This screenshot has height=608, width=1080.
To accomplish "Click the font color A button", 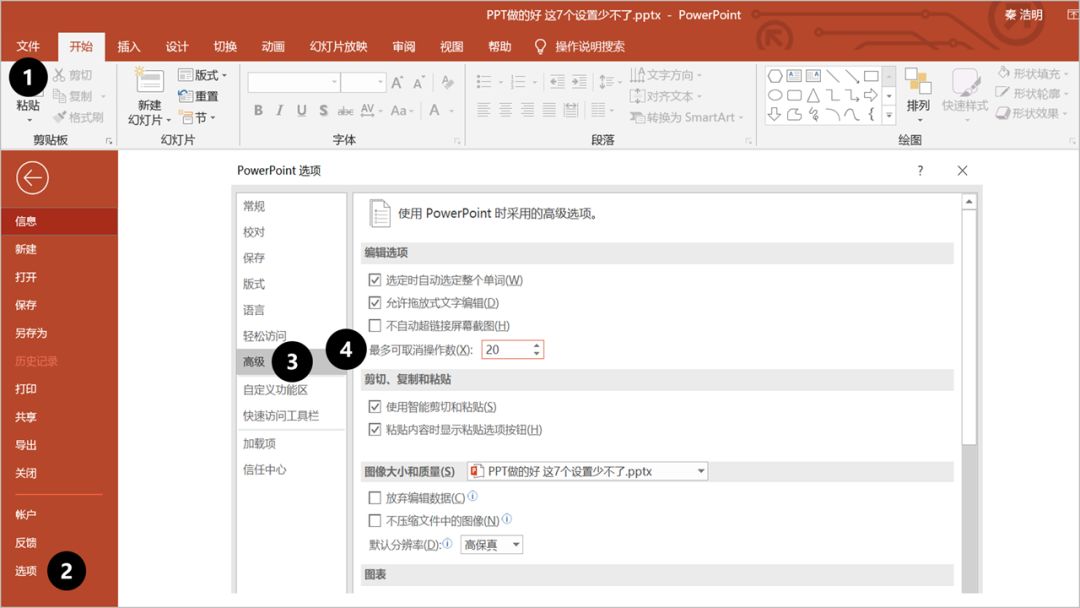I will coord(435,110).
